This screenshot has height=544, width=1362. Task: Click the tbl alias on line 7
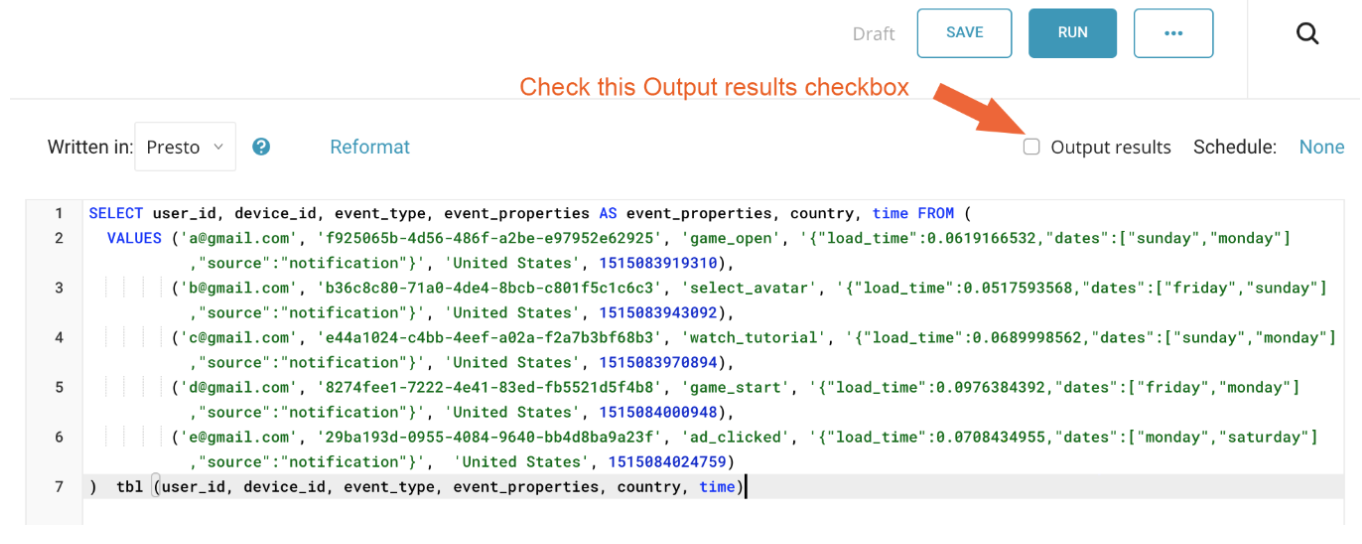[x=129, y=487]
